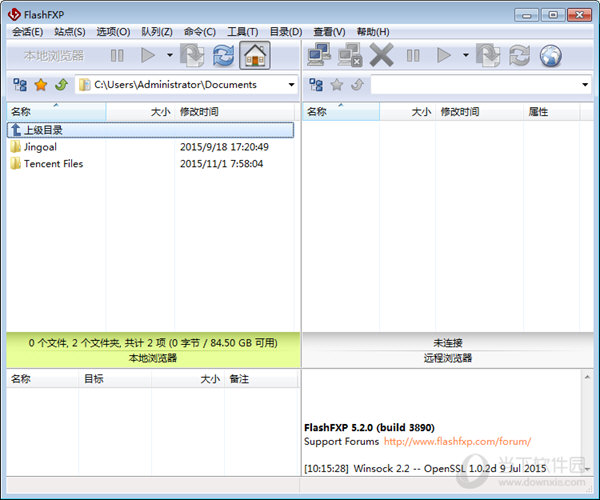Open local favorites star icon
The height and width of the screenshot is (500, 600).
pos(41,85)
